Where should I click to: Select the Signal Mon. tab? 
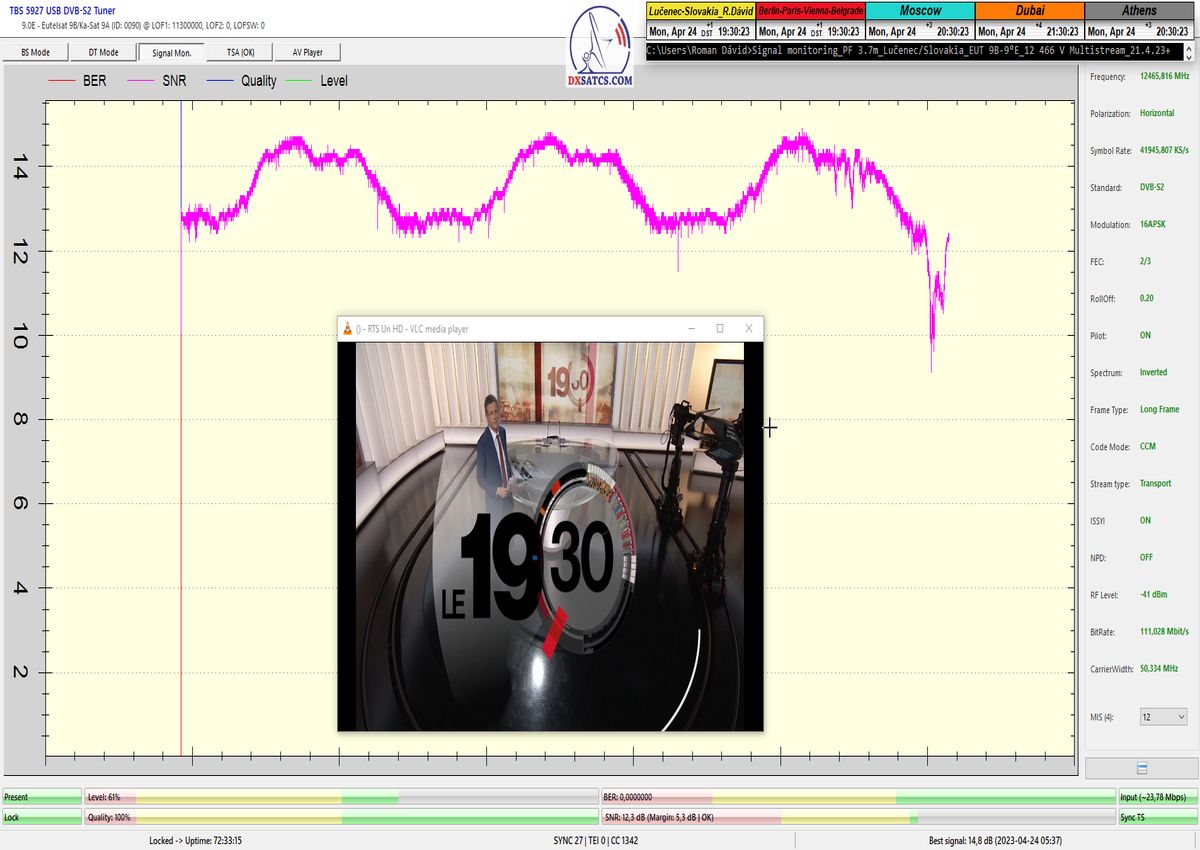click(172, 52)
